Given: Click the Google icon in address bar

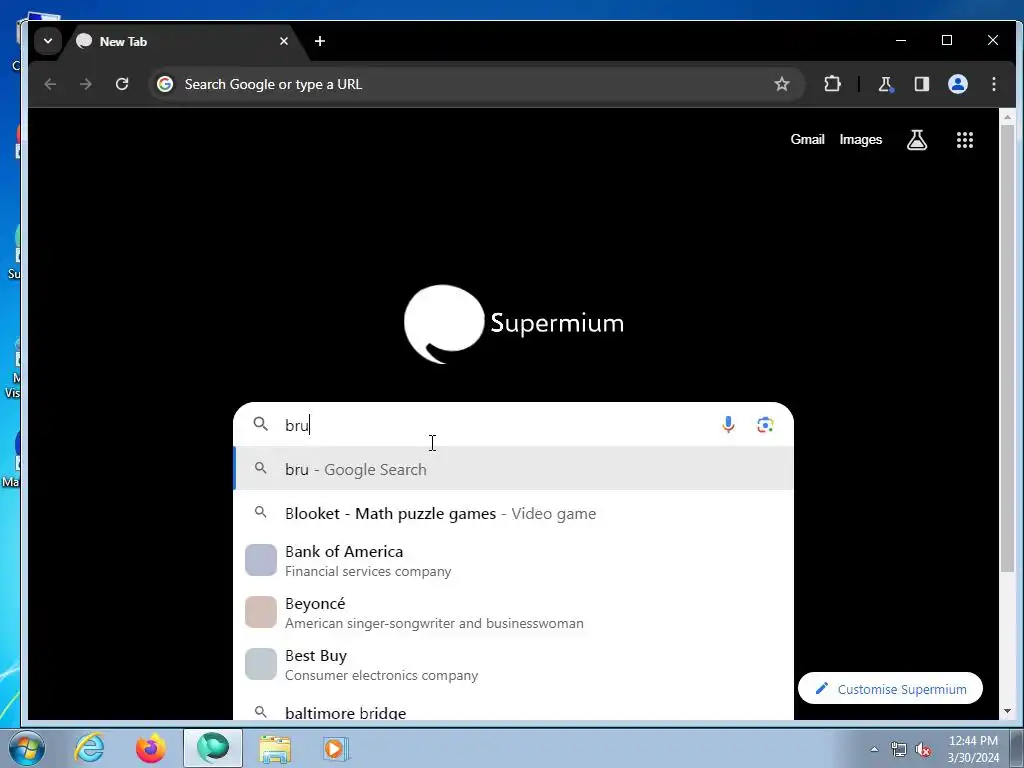Looking at the screenshot, I should [x=165, y=84].
